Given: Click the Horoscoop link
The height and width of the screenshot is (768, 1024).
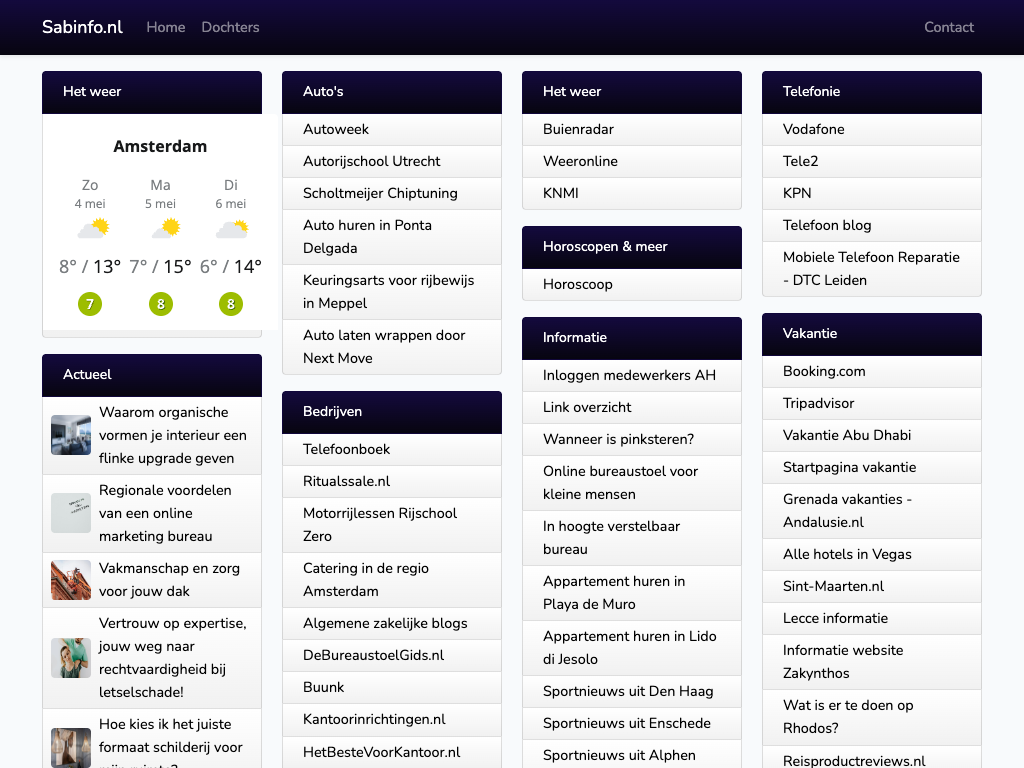Looking at the screenshot, I should coord(577,284).
